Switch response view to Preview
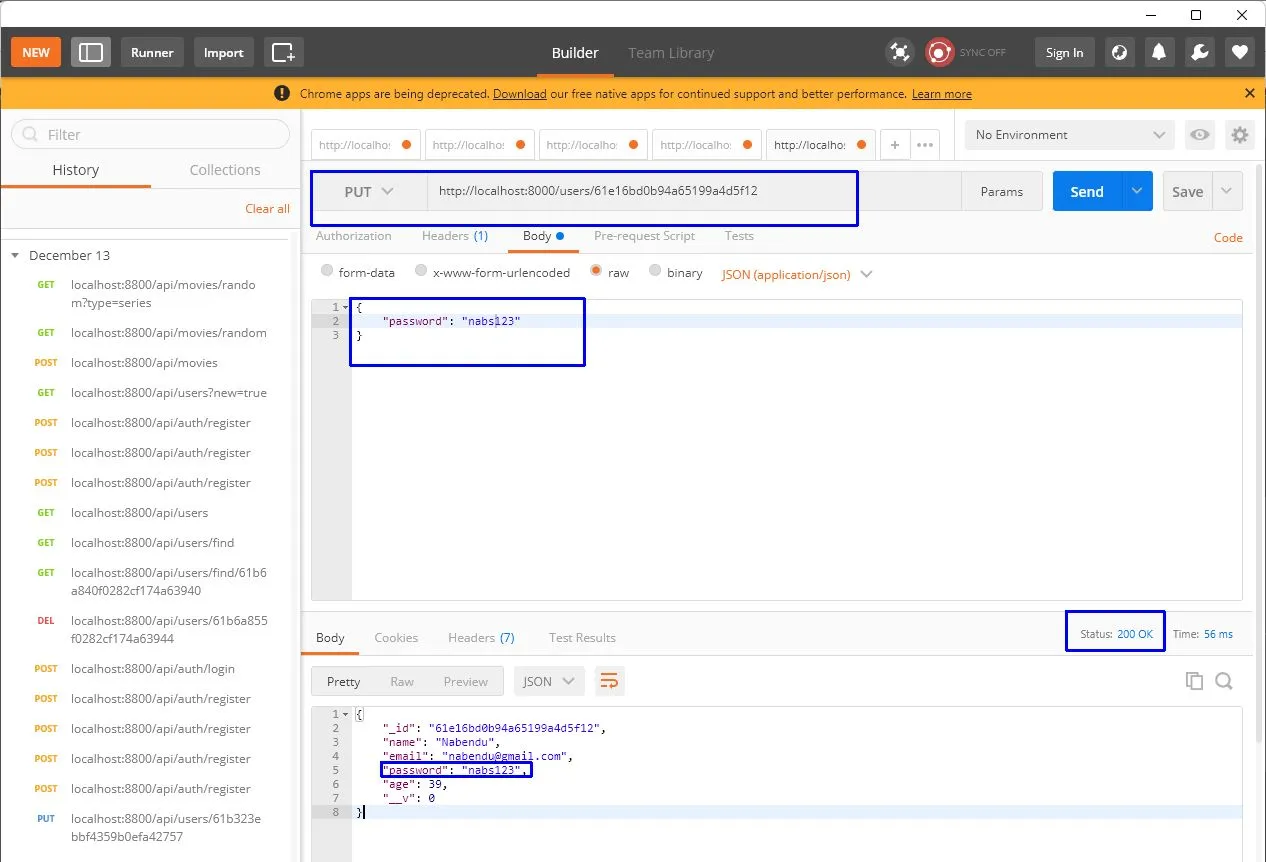 tap(466, 681)
